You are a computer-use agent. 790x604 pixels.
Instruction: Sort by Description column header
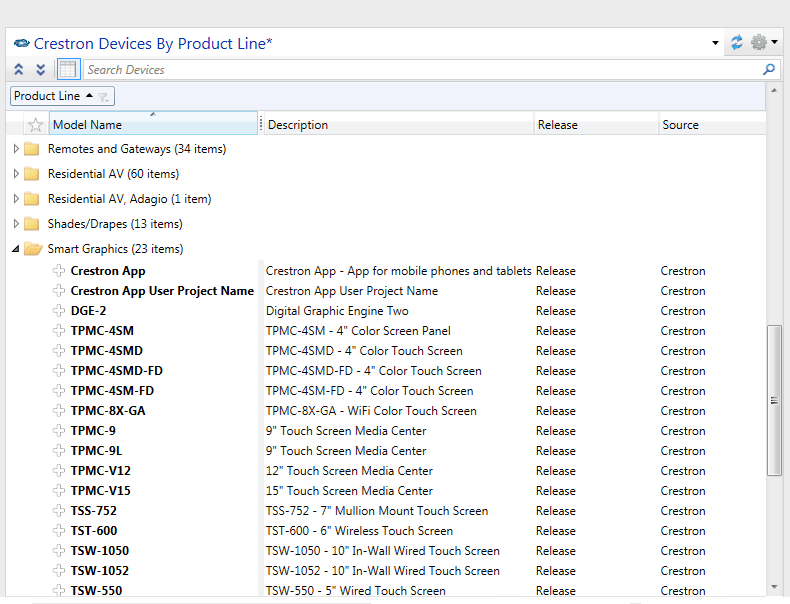[x=398, y=124]
